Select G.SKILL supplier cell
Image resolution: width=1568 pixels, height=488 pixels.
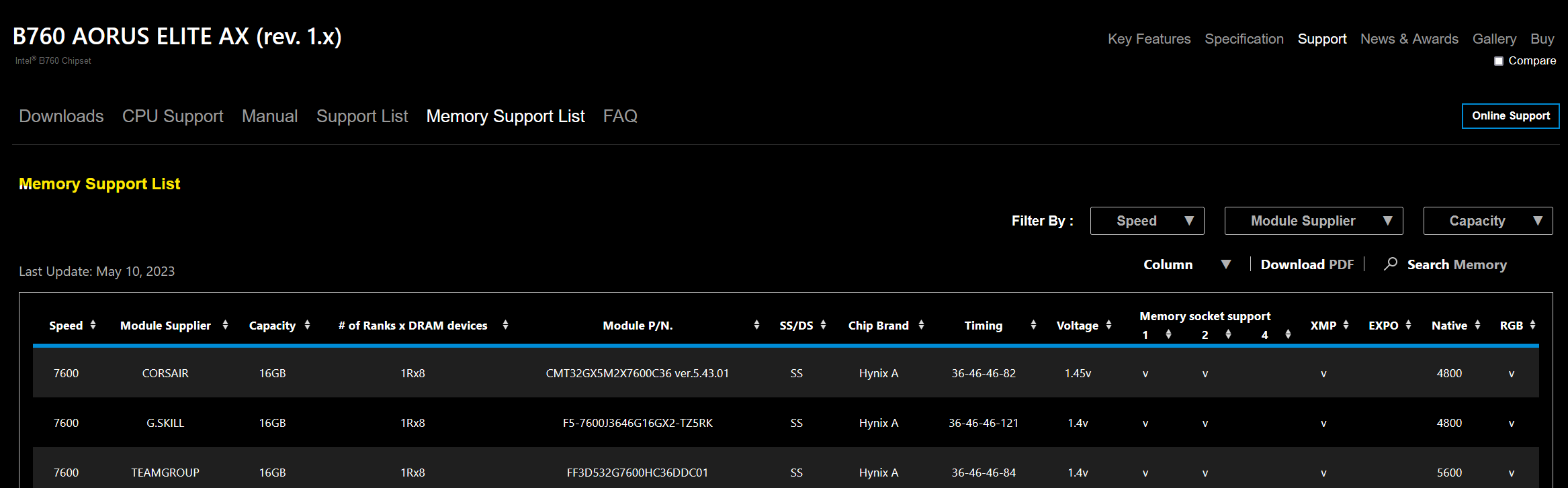pyautogui.click(x=165, y=423)
